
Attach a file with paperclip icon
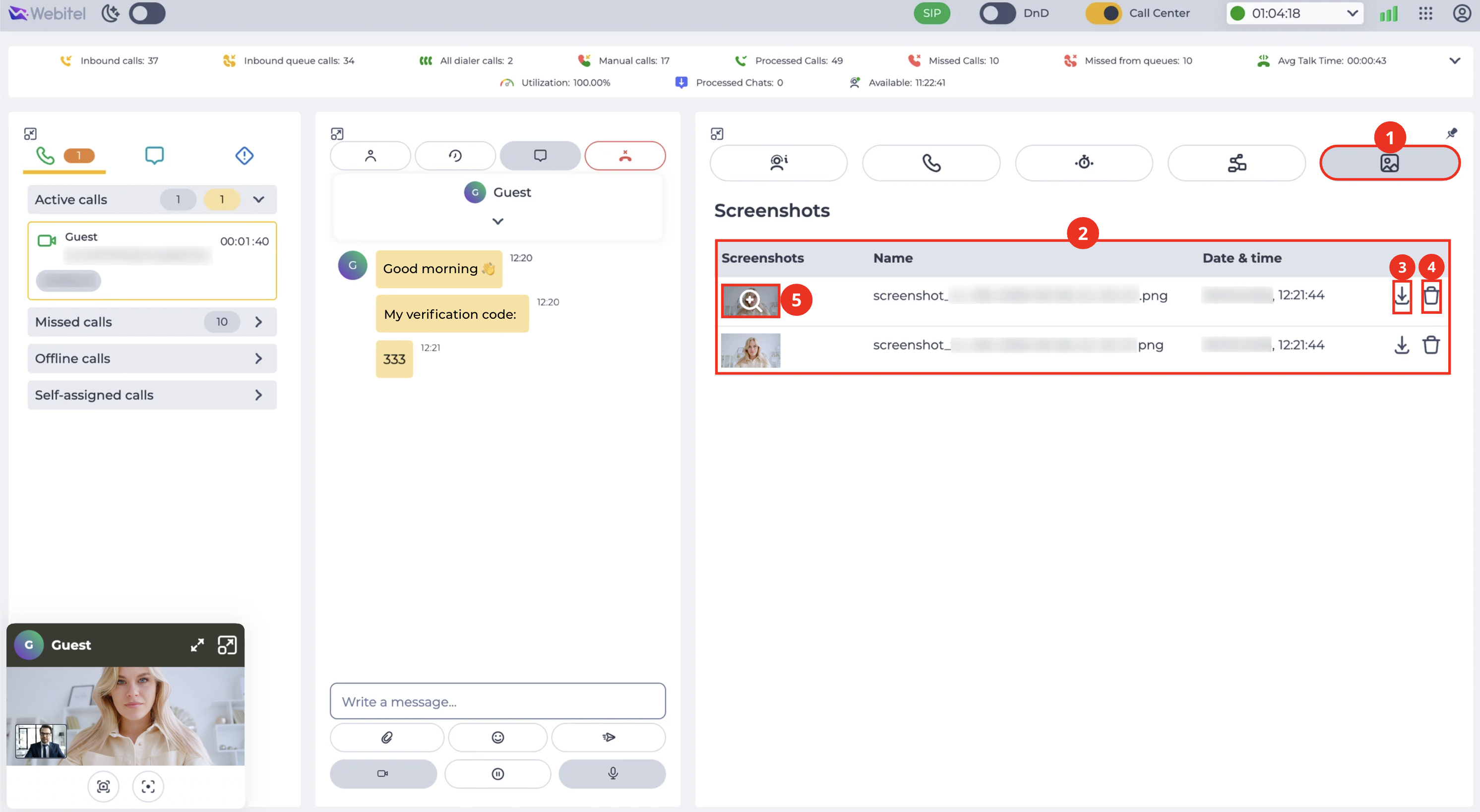click(x=387, y=737)
